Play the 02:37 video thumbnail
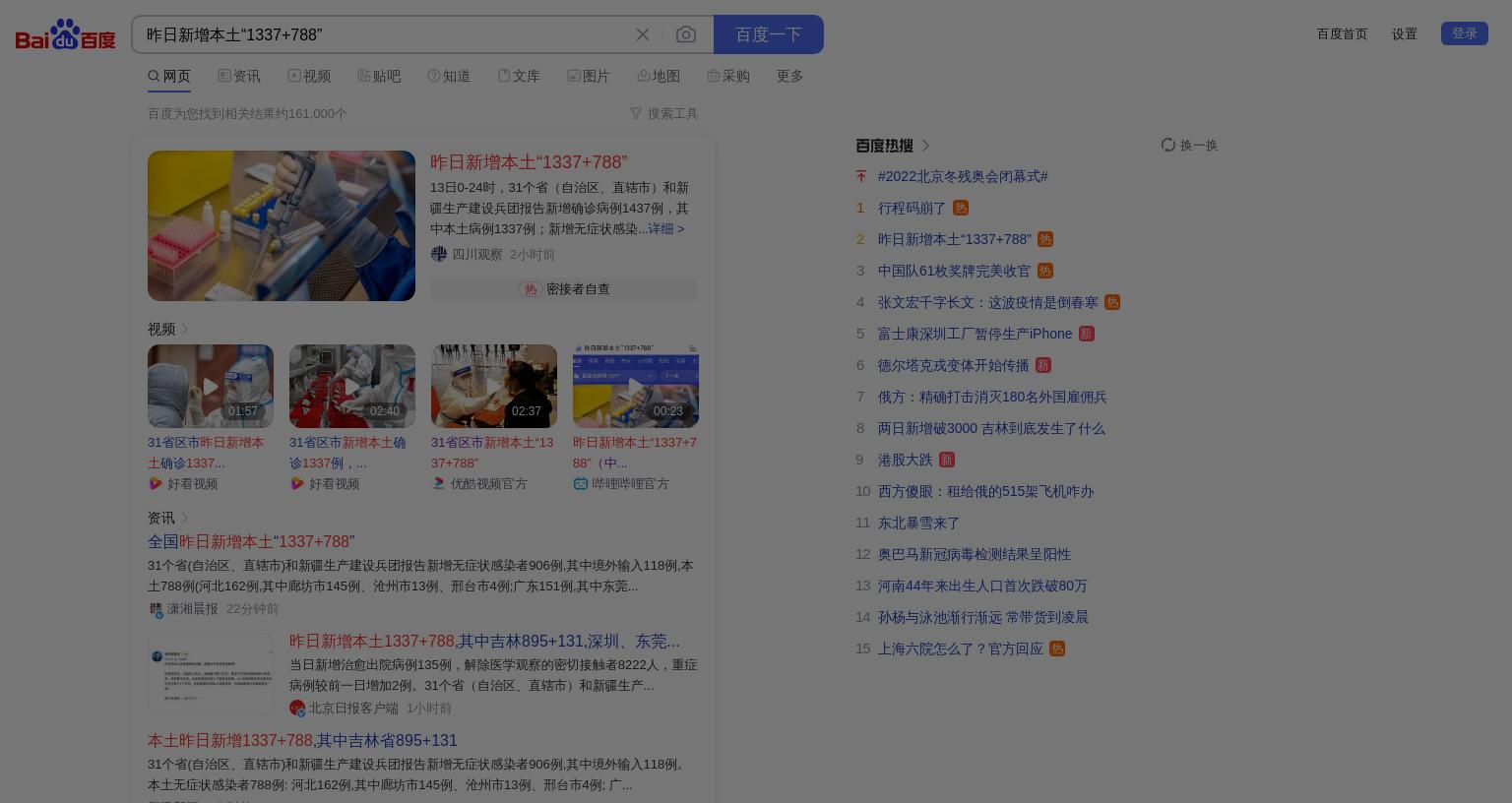The image size is (1512, 803). 494,386
